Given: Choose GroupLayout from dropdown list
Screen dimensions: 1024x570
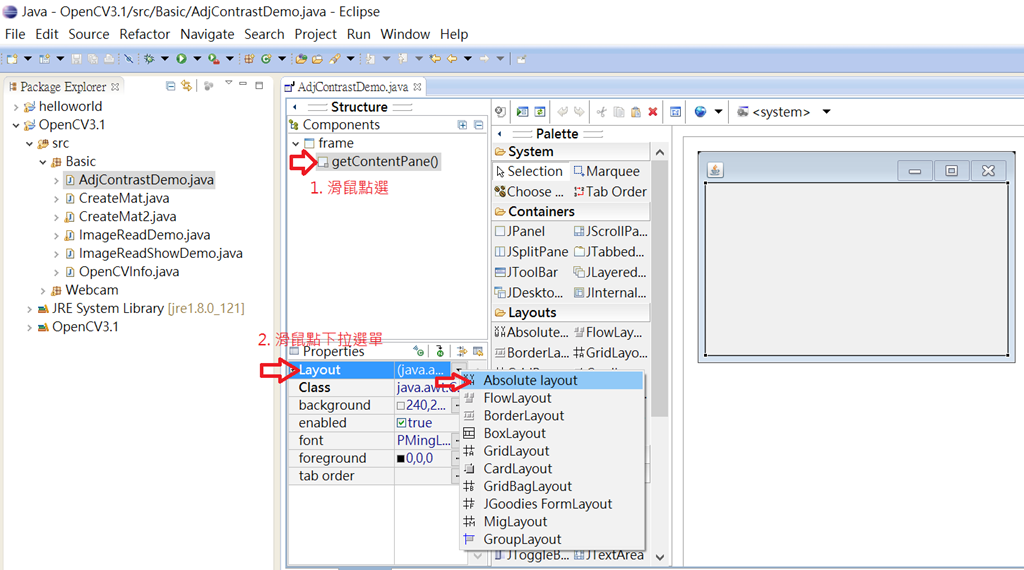Looking at the screenshot, I should [552, 539].
